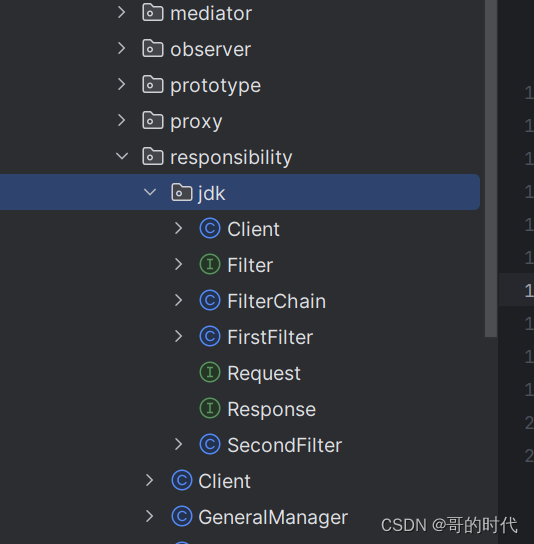Click the jdk package folder icon
The width and height of the screenshot is (534, 544).
[x=181, y=193]
